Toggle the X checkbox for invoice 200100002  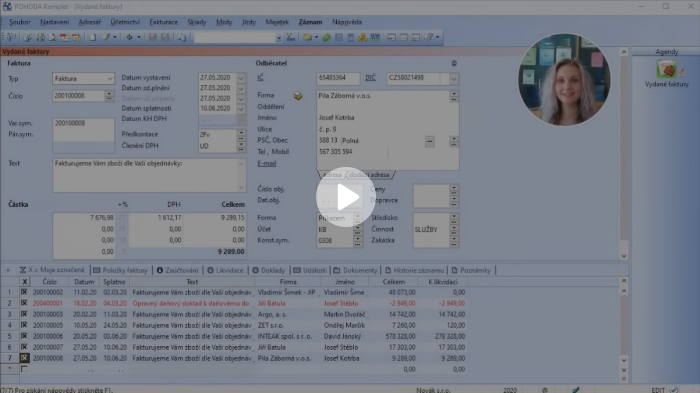coord(24,292)
